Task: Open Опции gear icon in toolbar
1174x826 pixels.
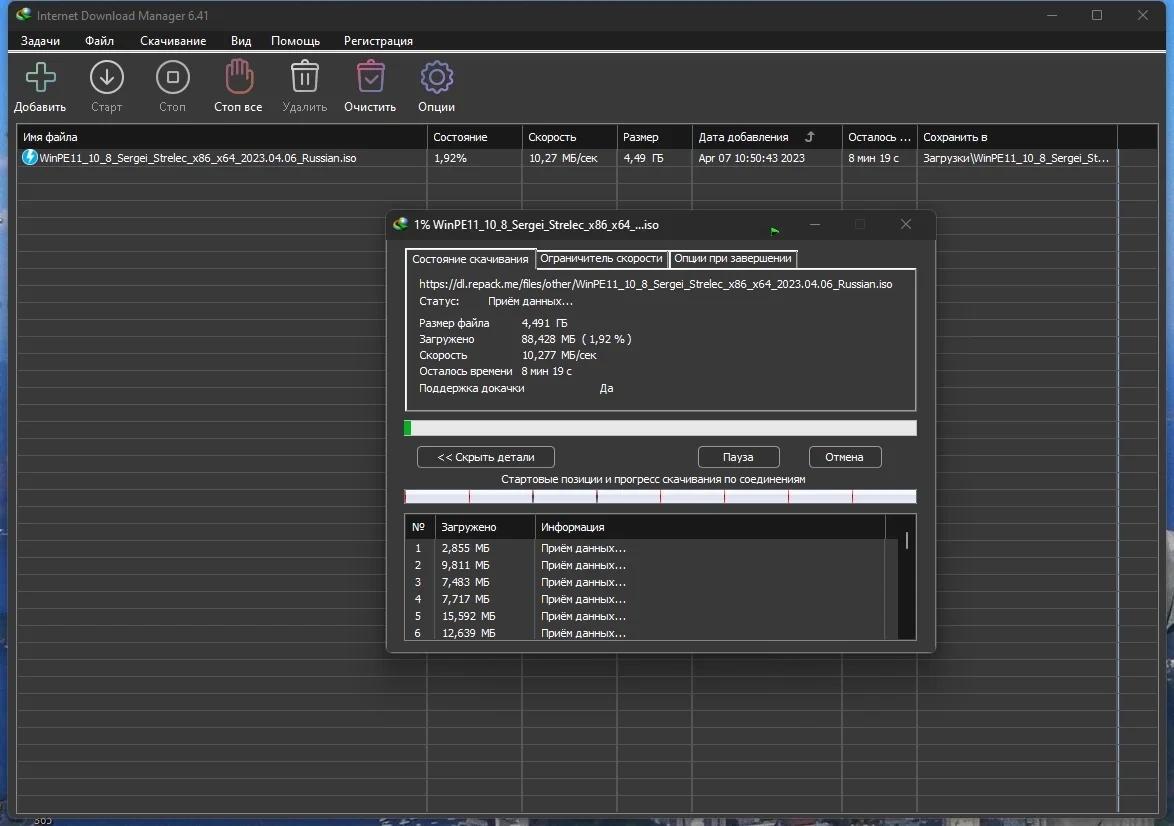Action: tap(437, 77)
